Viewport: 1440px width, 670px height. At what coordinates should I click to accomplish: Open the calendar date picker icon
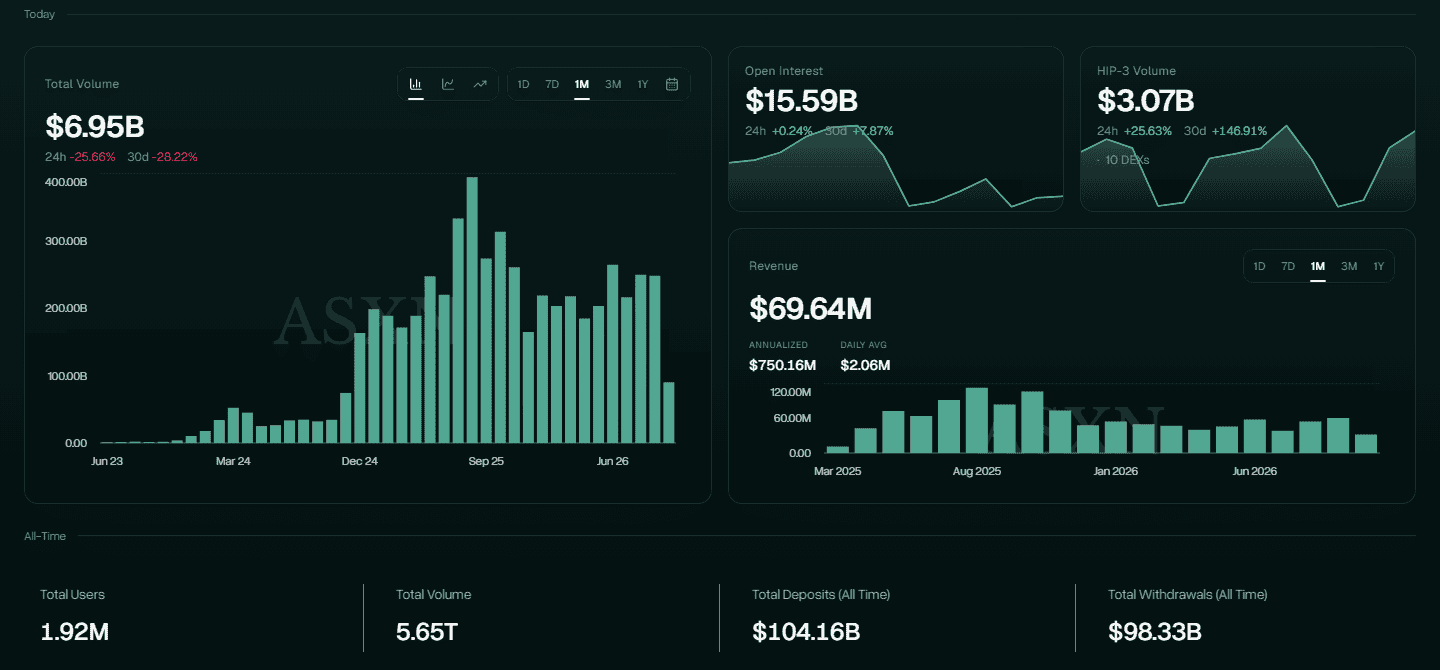672,84
